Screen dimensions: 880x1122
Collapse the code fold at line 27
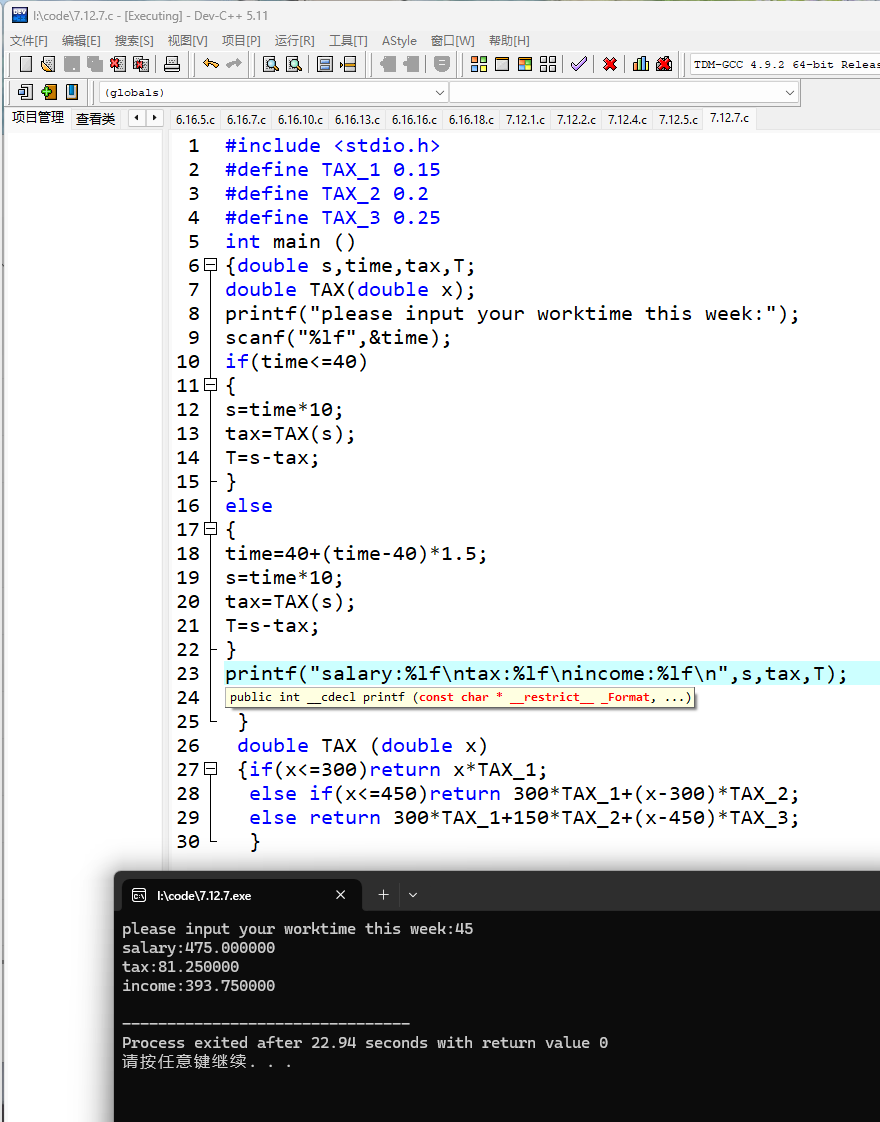(210, 769)
